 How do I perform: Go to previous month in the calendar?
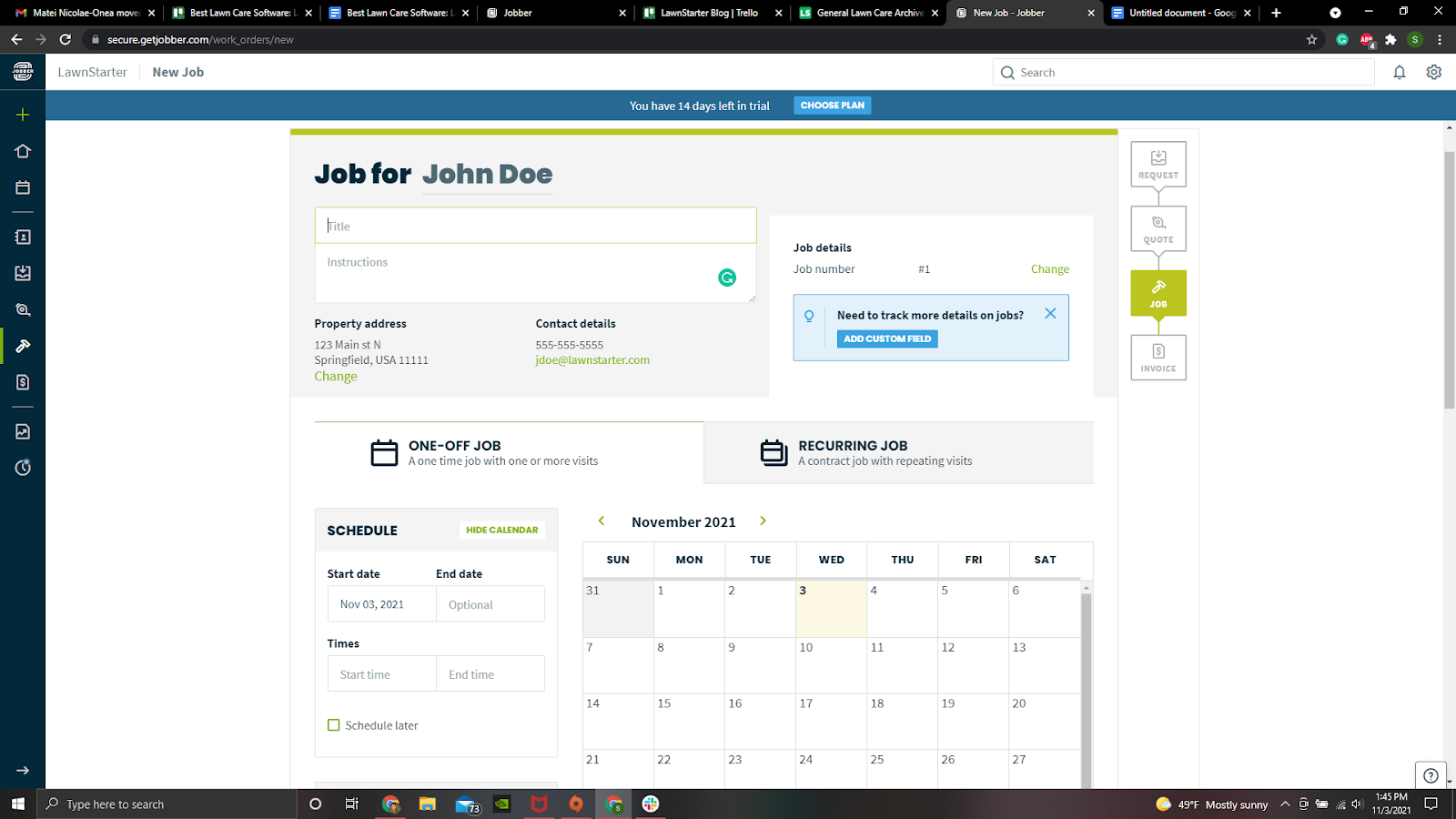coord(601,521)
